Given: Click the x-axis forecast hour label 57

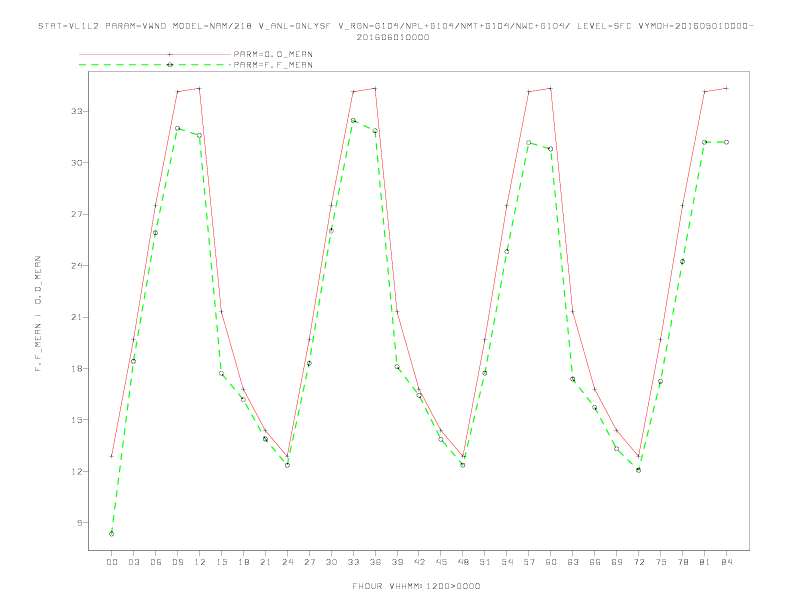Looking at the screenshot, I should [529, 562].
